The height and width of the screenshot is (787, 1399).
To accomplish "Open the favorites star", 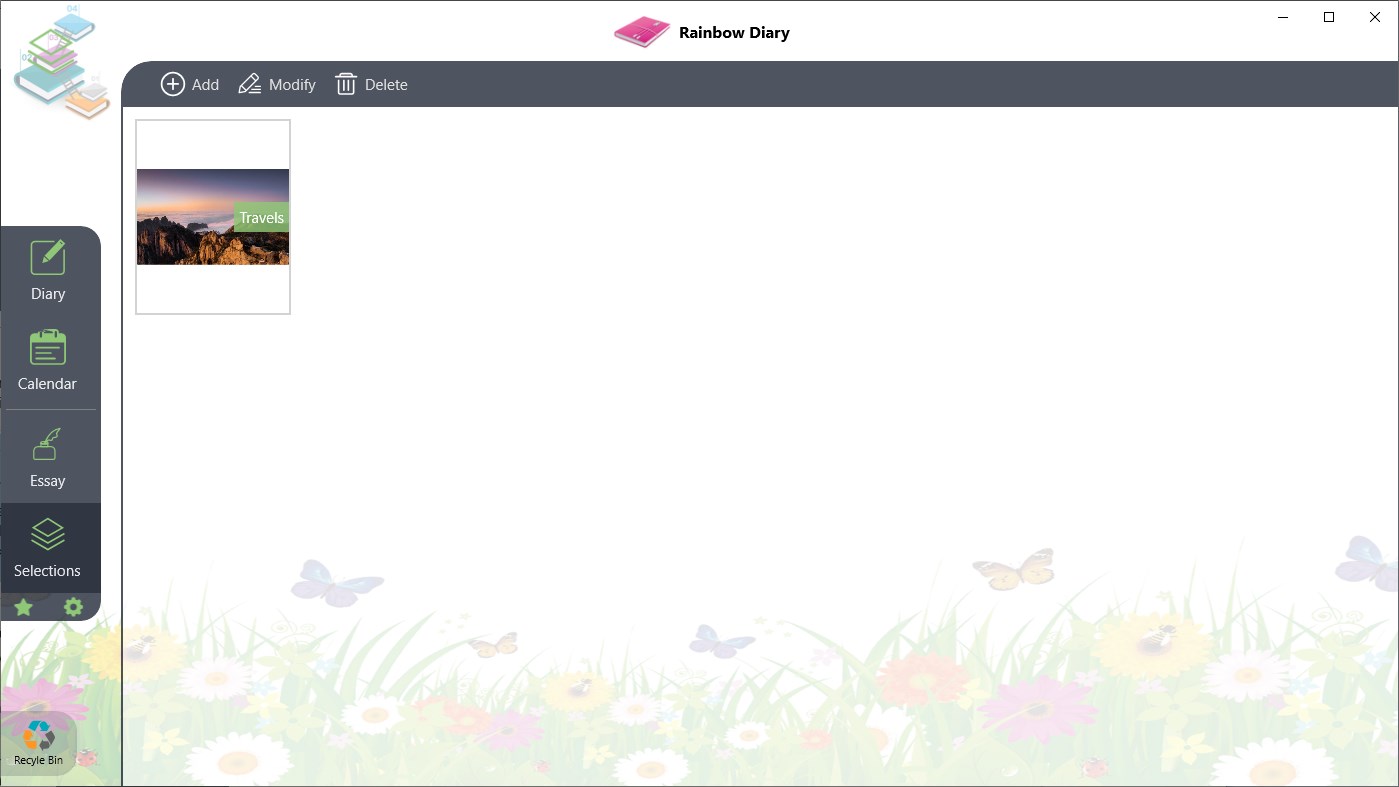I will 22,607.
